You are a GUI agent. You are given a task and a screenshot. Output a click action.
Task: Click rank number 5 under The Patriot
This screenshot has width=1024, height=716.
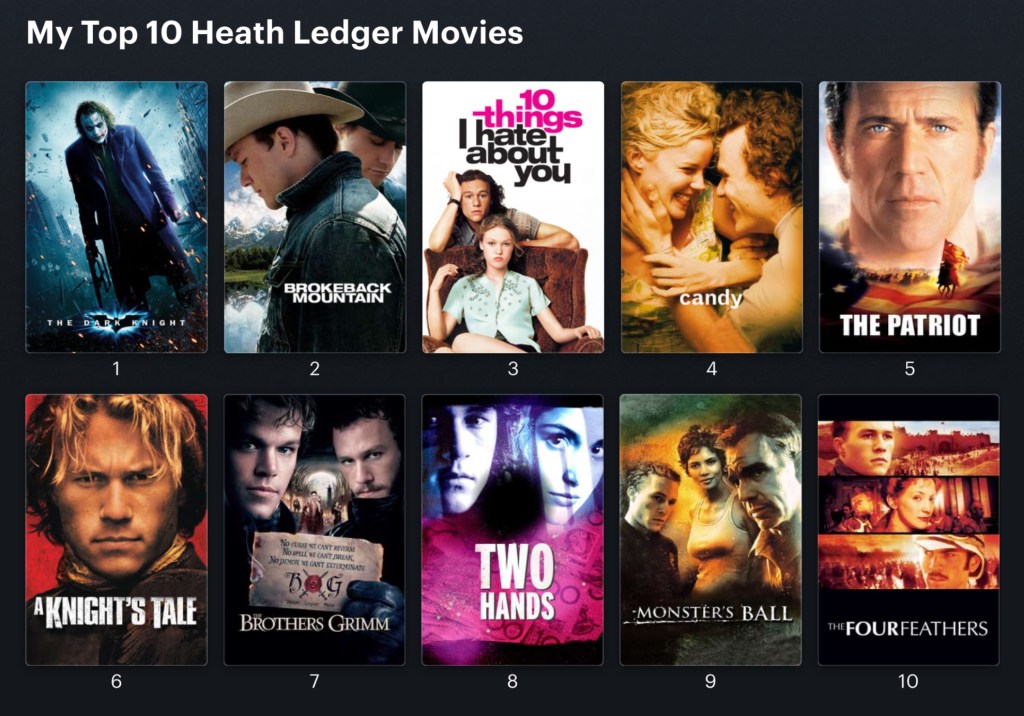tap(910, 369)
